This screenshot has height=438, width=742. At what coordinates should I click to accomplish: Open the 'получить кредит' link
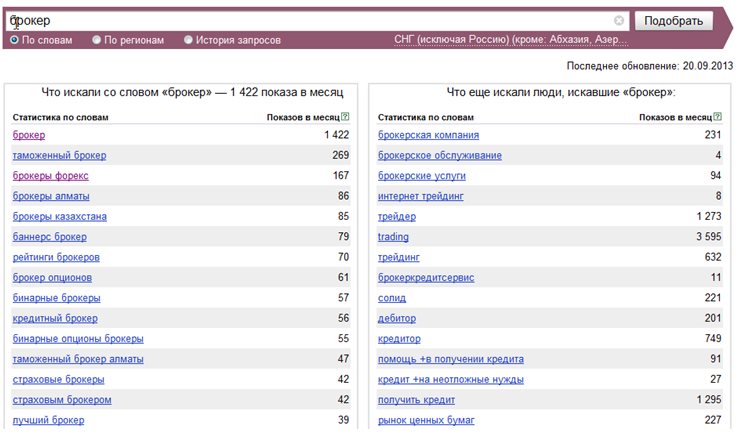(x=416, y=400)
